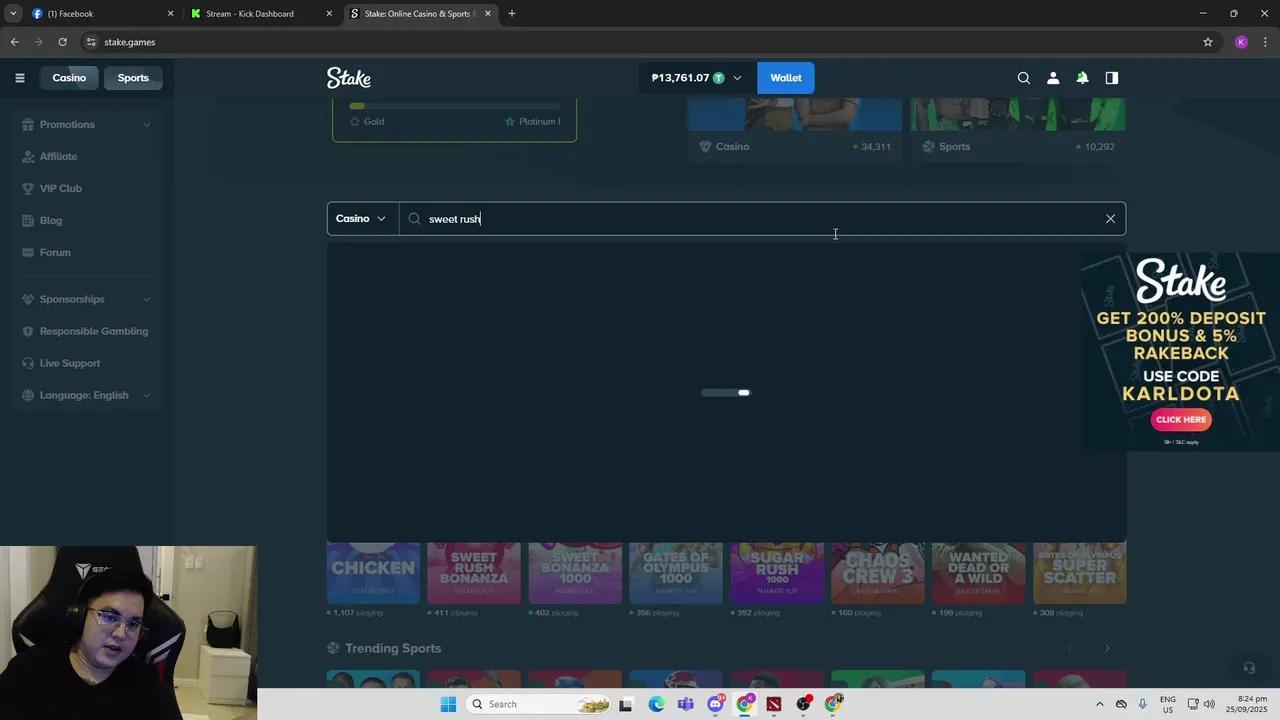Click the VIP progress bar
1280x720 pixels.
[455, 106]
